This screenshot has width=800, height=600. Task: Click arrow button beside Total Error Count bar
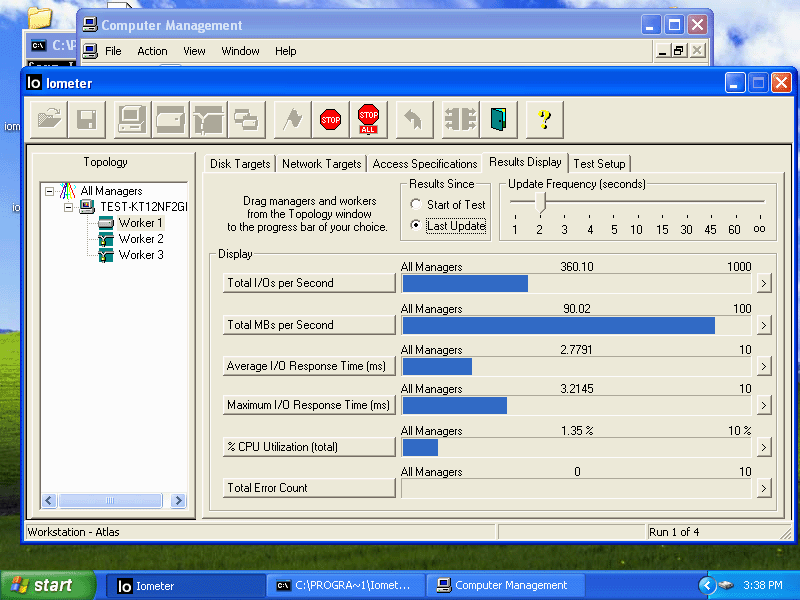tap(763, 488)
